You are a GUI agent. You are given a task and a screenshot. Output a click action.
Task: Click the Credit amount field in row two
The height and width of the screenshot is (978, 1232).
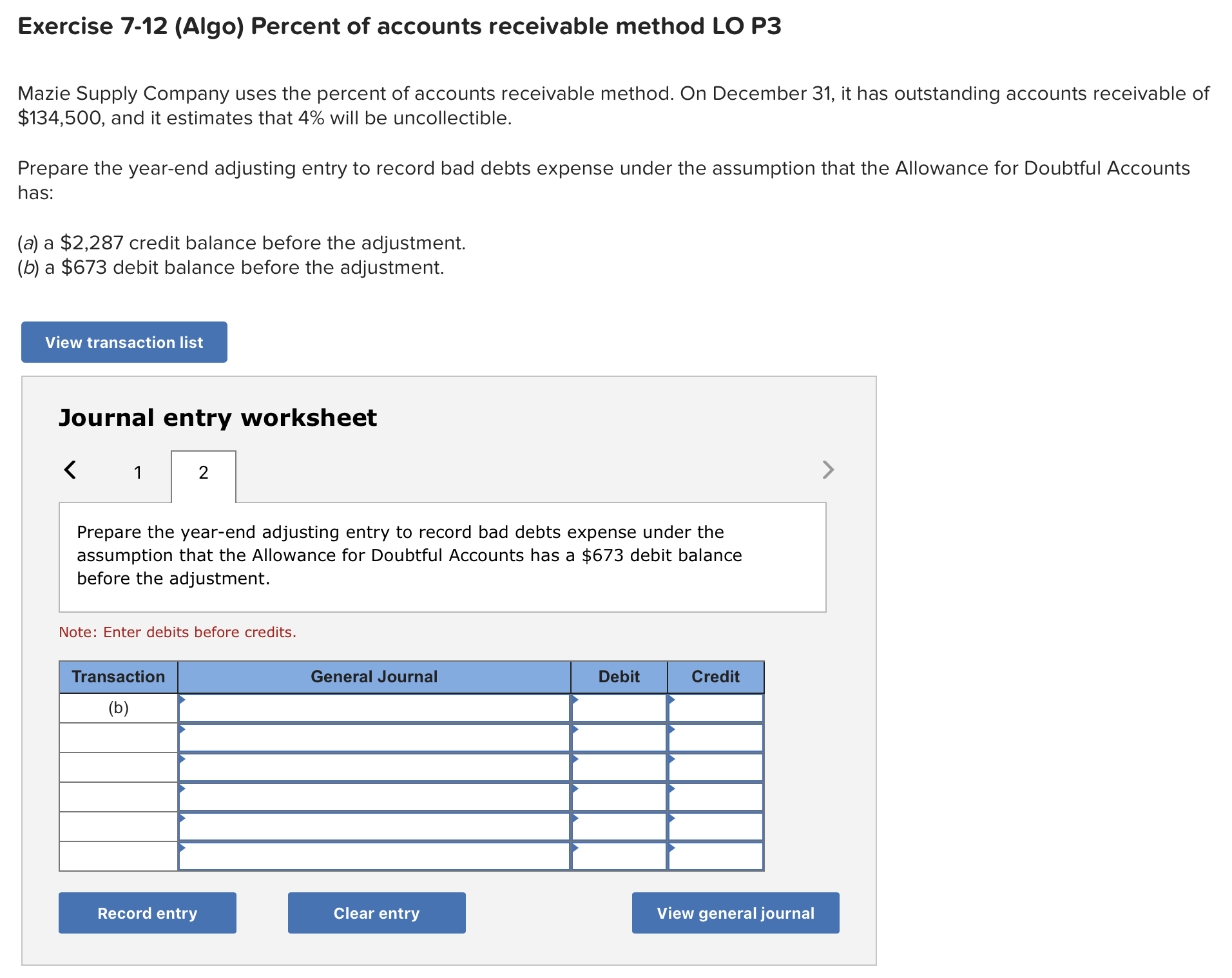click(x=715, y=736)
